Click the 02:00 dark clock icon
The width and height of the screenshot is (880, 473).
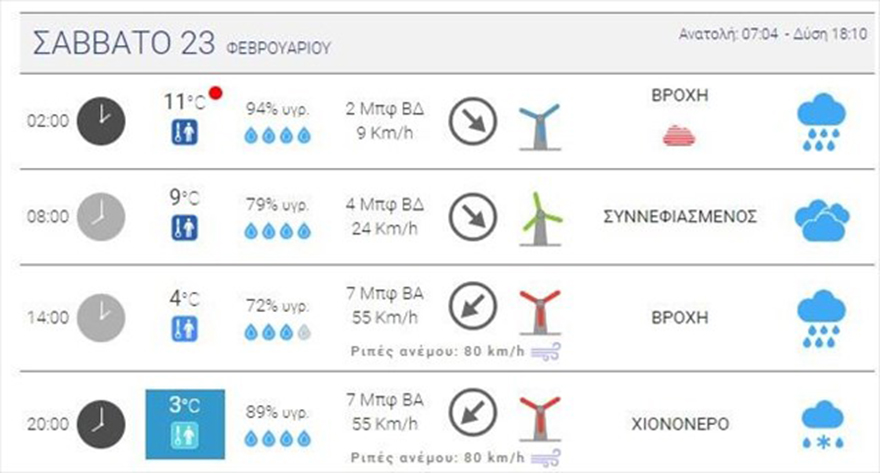(102, 120)
